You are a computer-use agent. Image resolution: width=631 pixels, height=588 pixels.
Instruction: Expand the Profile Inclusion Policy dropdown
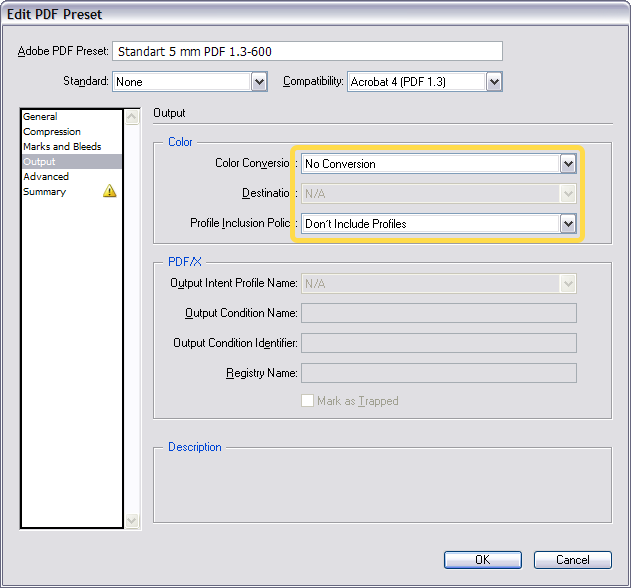(x=439, y=224)
